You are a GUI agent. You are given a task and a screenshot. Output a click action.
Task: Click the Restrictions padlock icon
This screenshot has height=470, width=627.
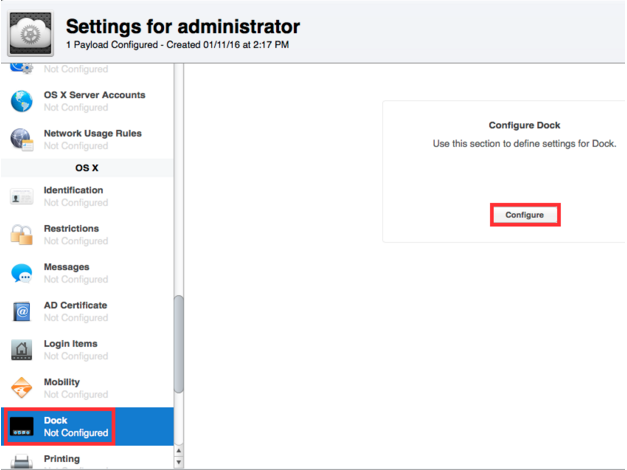[22, 235]
